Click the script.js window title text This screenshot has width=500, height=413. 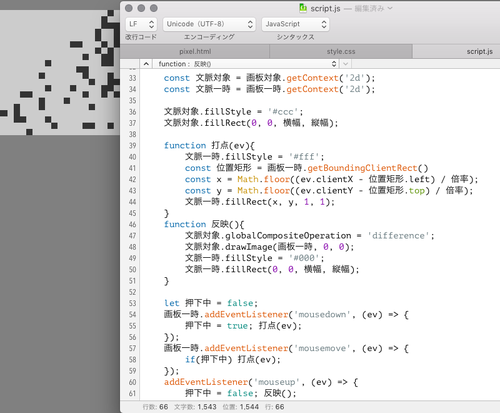325,9
